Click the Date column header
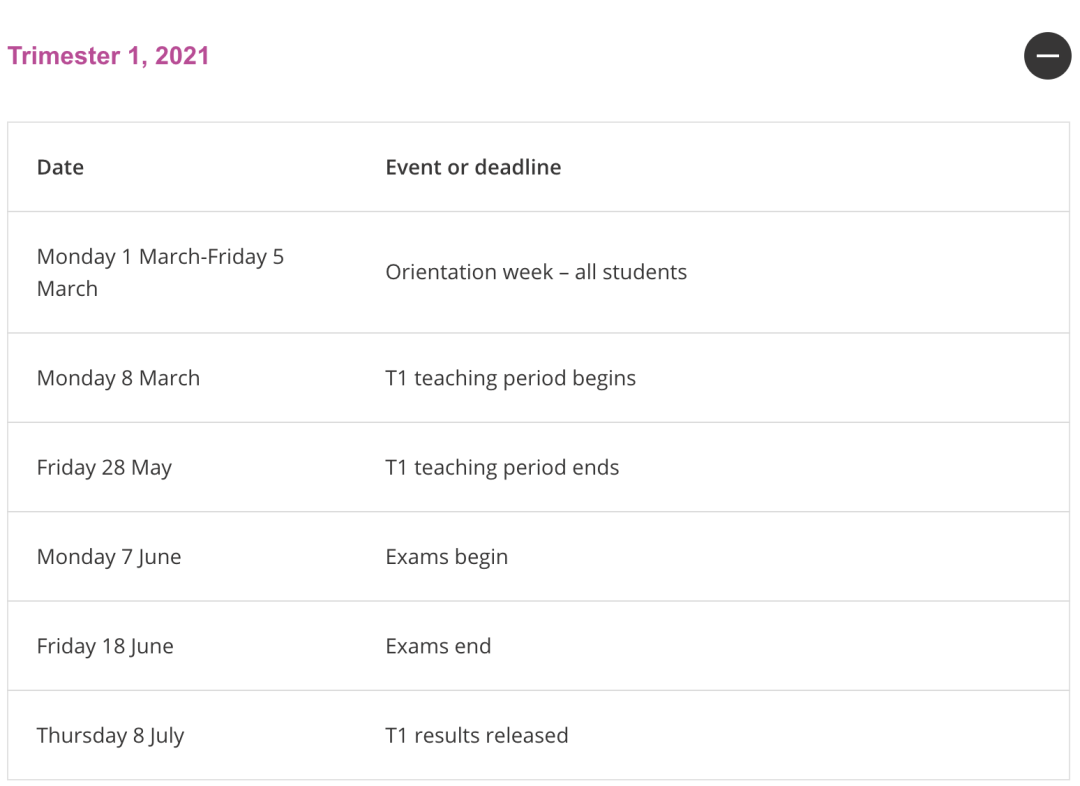This screenshot has height=786, width=1080. click(61, 167)
